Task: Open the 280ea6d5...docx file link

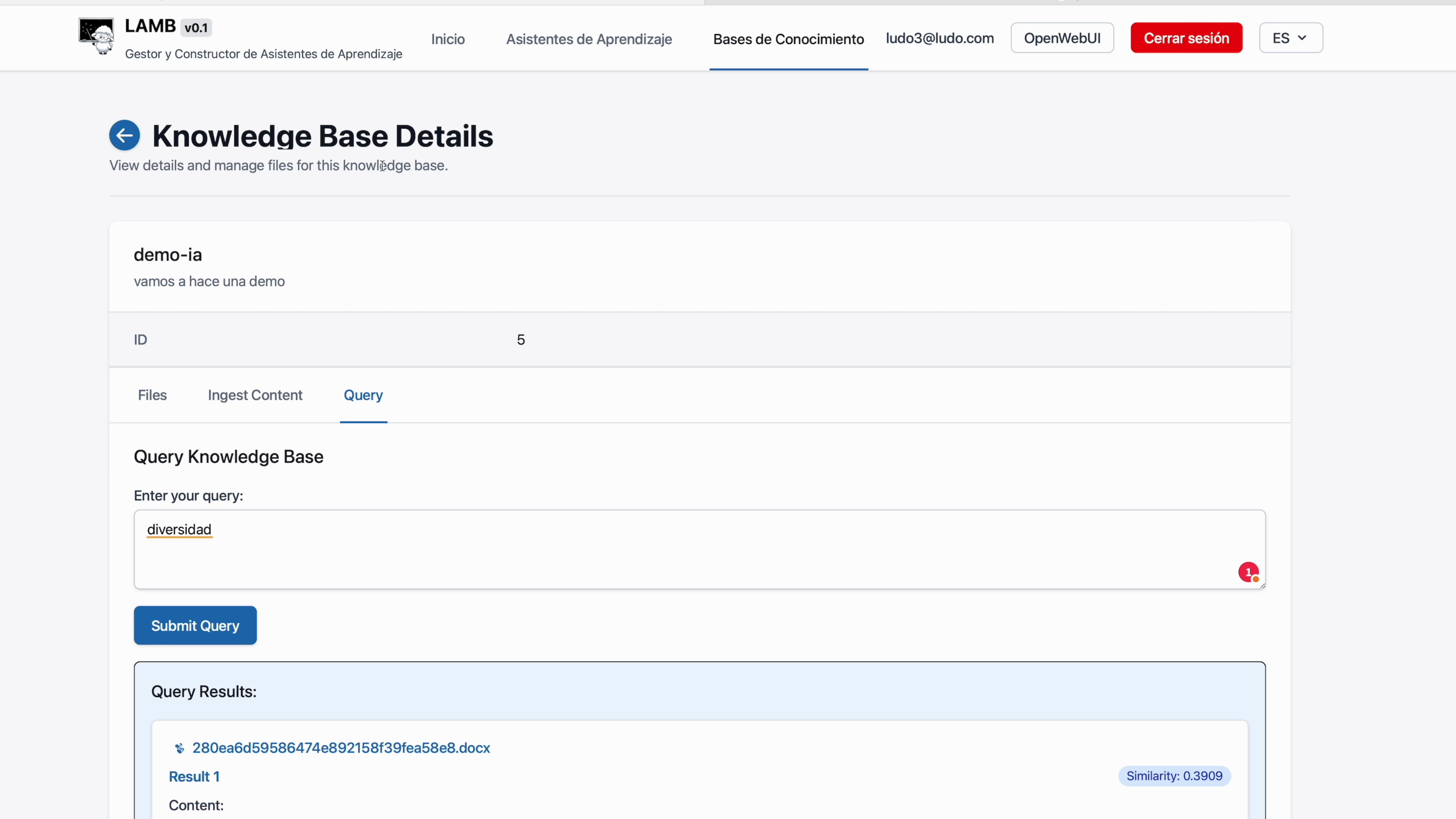Action: (x=341, y=748)
